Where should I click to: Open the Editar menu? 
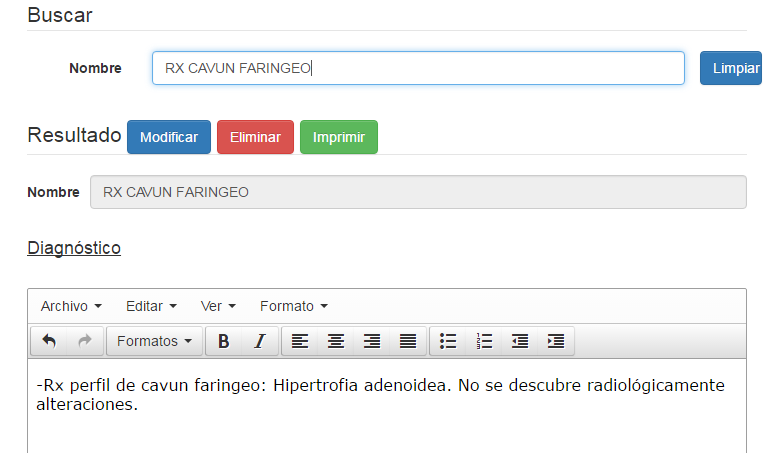[151, 306]
